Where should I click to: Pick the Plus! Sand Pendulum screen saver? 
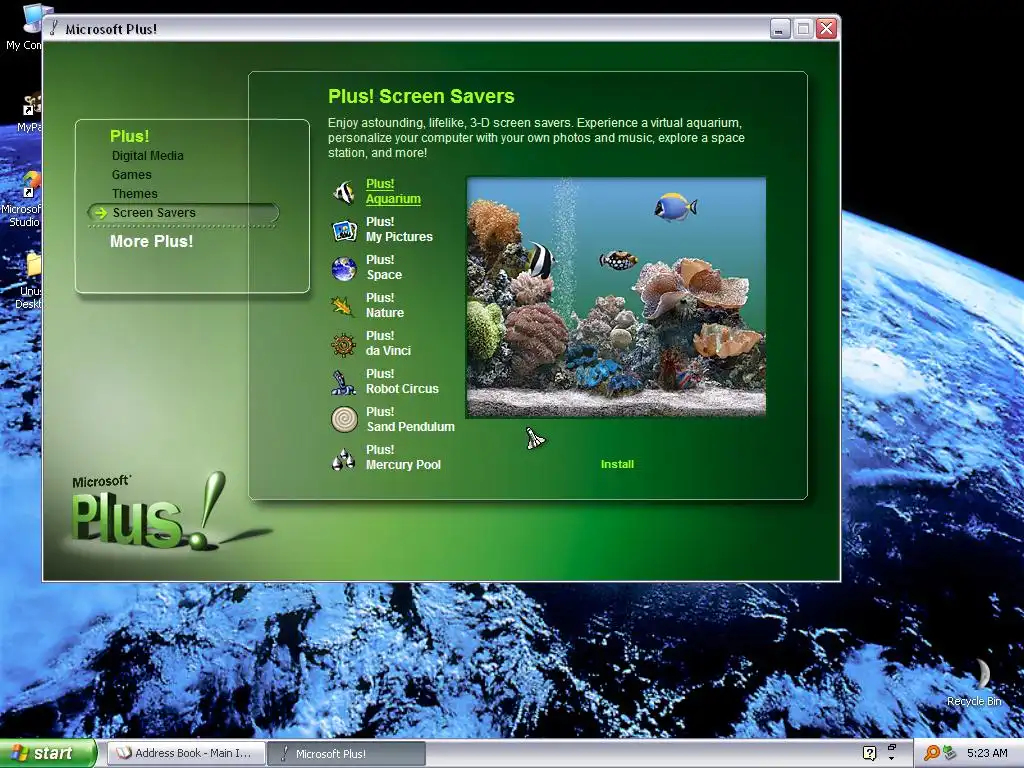410,419
